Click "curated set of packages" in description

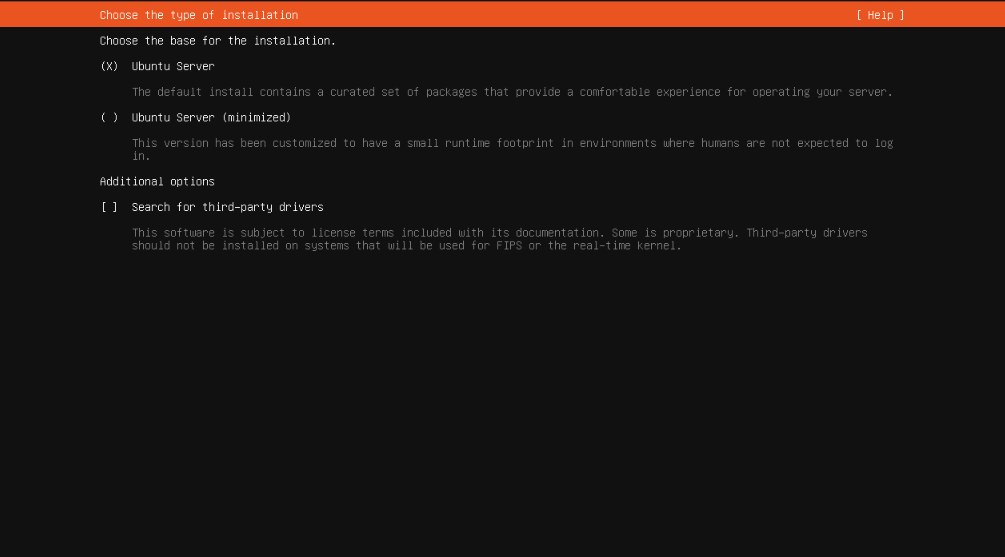pos(404,92)
